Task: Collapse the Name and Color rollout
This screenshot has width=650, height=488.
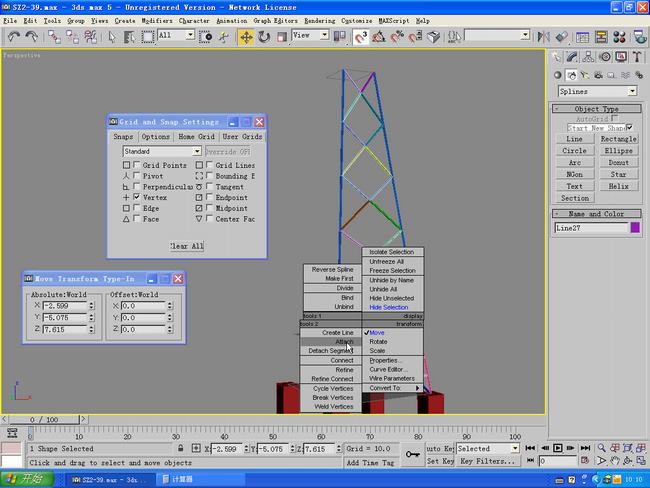Action: click(x=597, y=214)
